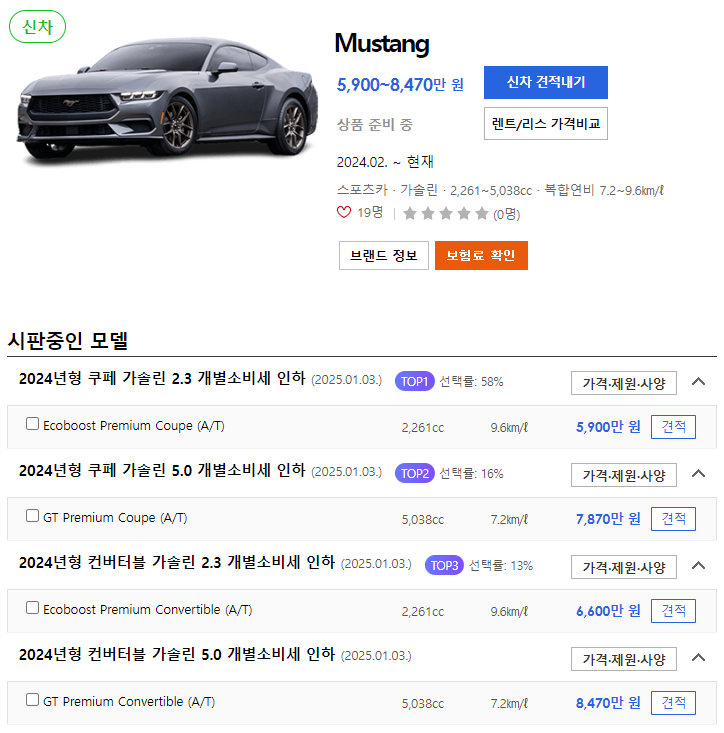The width and height of the screenshot is (724, 733).
Task: Click the 2024년형 컨버터블 가솔린 5.0 heading
Action: [x=177, y=654]
